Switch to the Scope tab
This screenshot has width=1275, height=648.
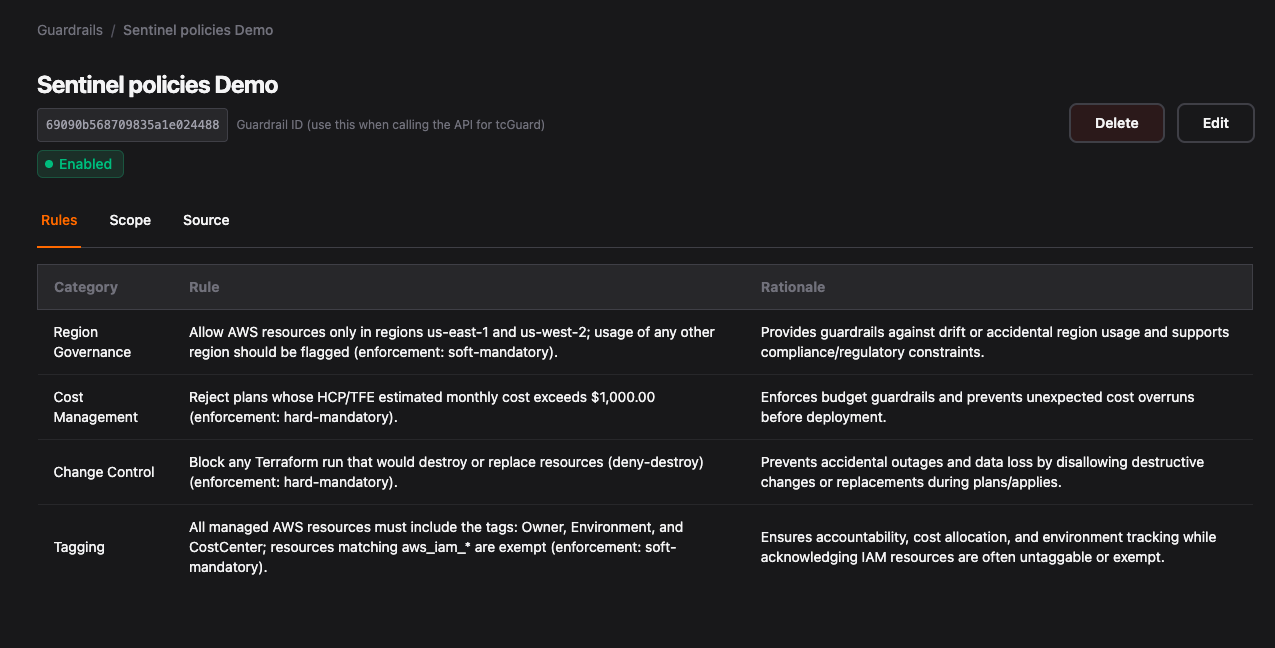click(130, 220)
